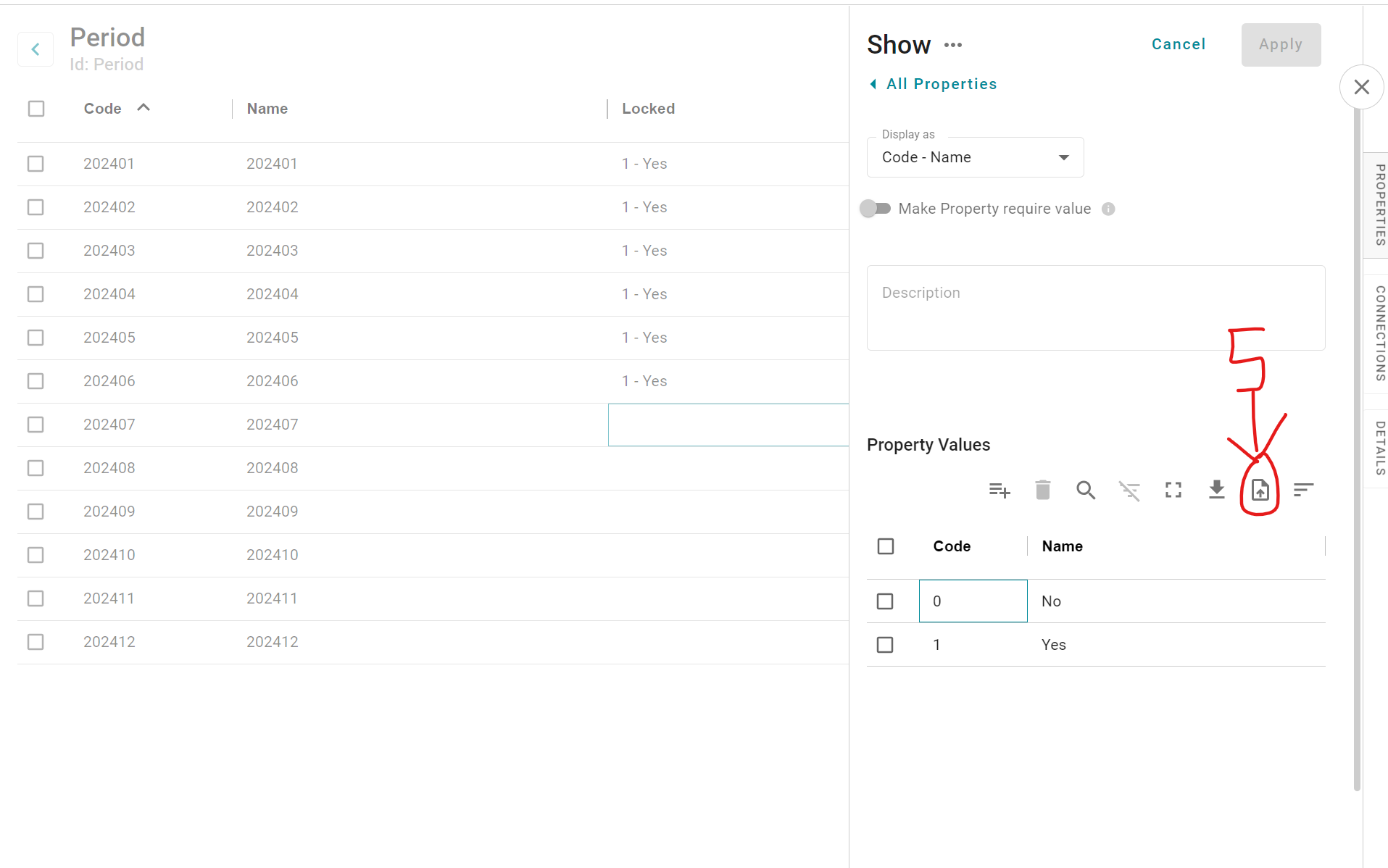The height and width of the screenshot is (868, 1388).
Task: Toggle Make Property require value switch
Action: 876,209
